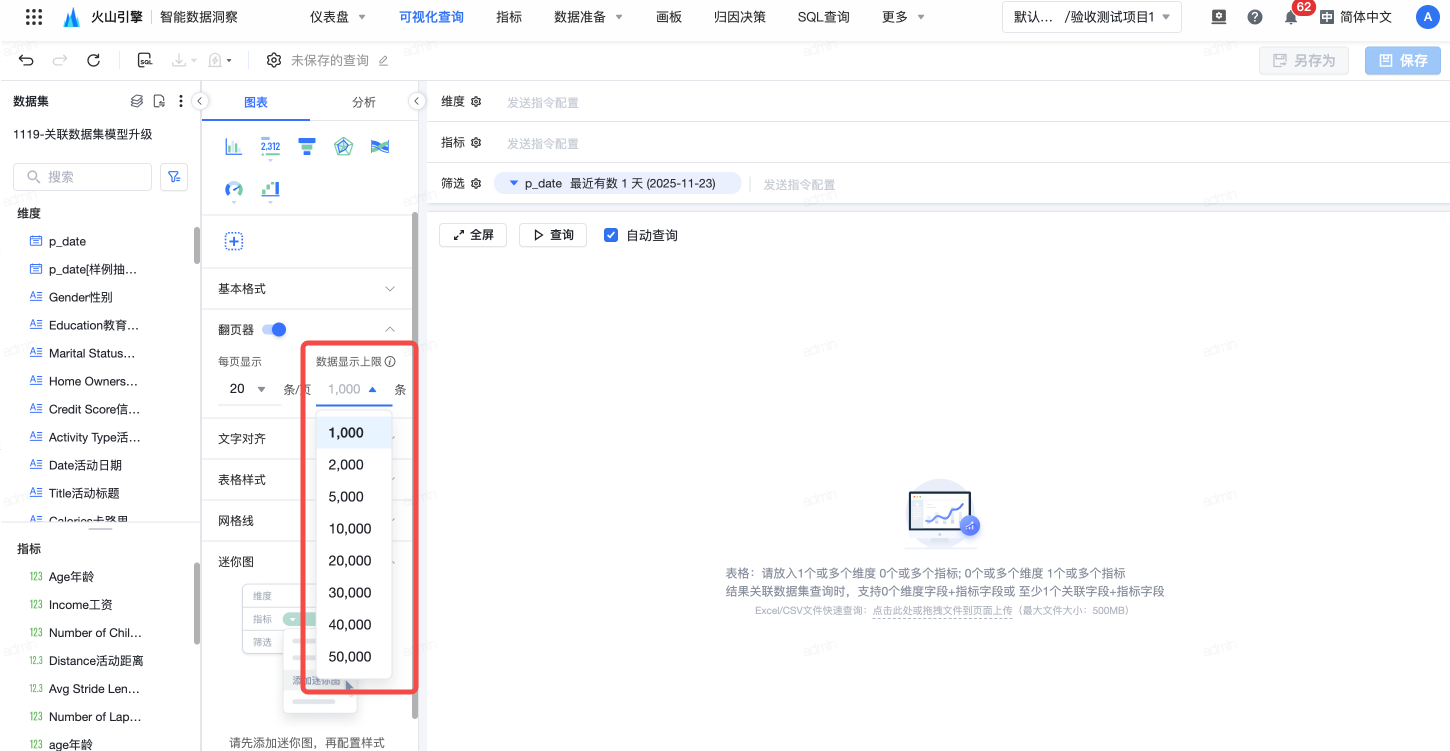This screenshot has width=1450, height=751.
Task: Select the funnel chart type icon
Action: coord(307,147)
